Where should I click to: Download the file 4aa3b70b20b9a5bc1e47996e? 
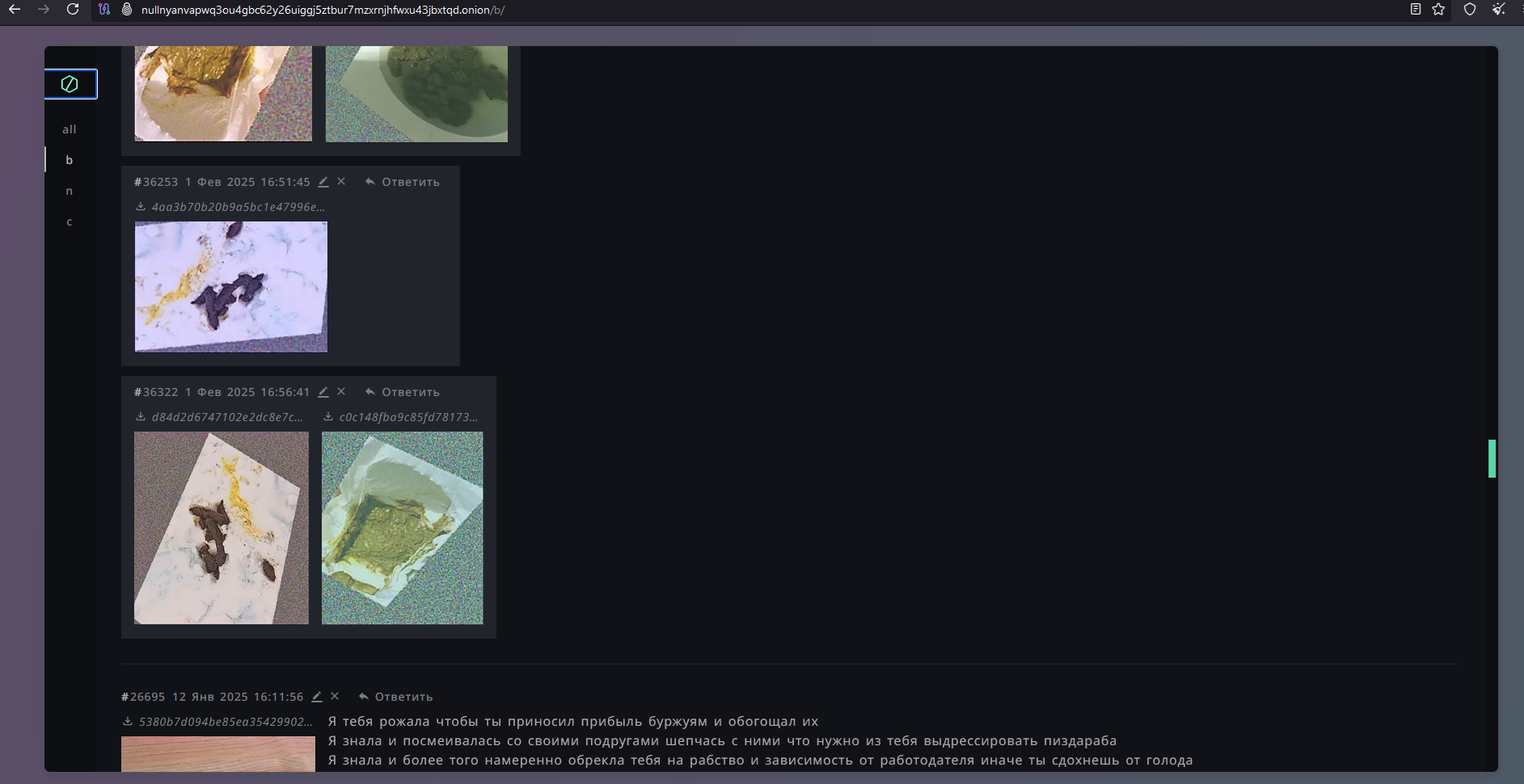(x=141, y=207)
